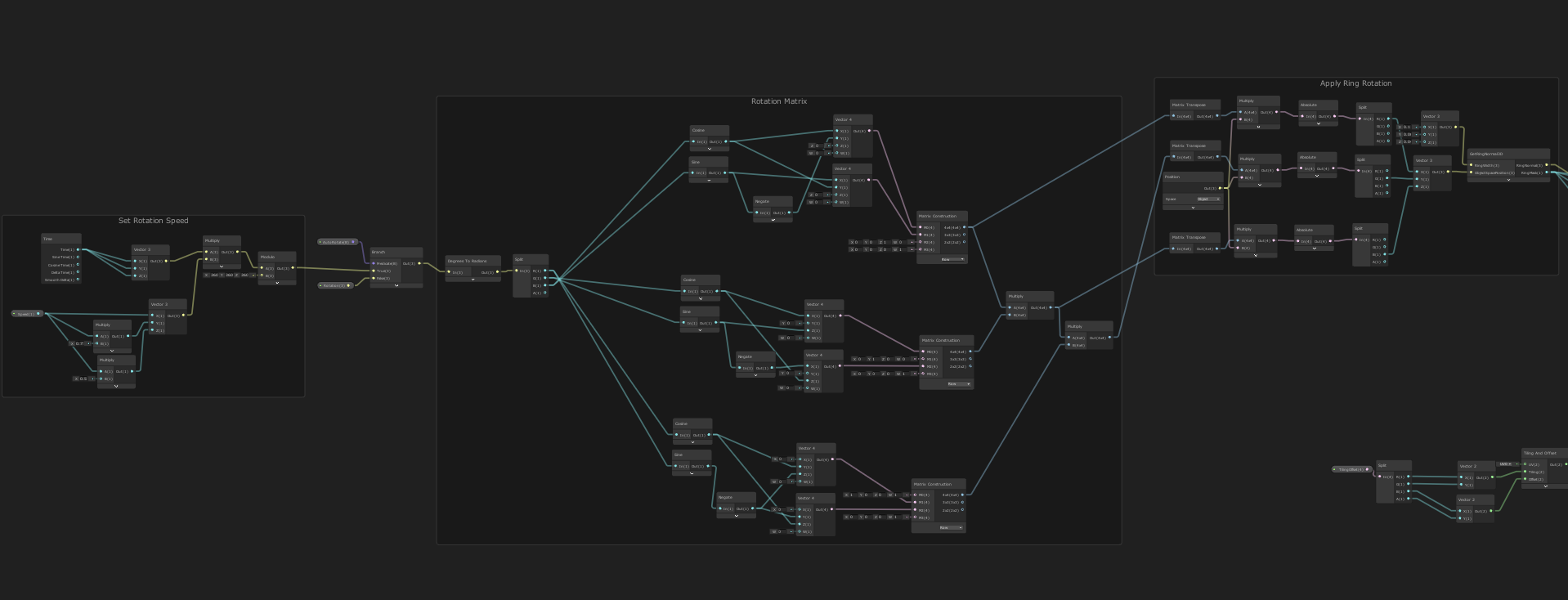Screen dimensions: 1568x600
Task: Click Tiling And Offset Offset(2) port
Action: [x=1525, y=479]
